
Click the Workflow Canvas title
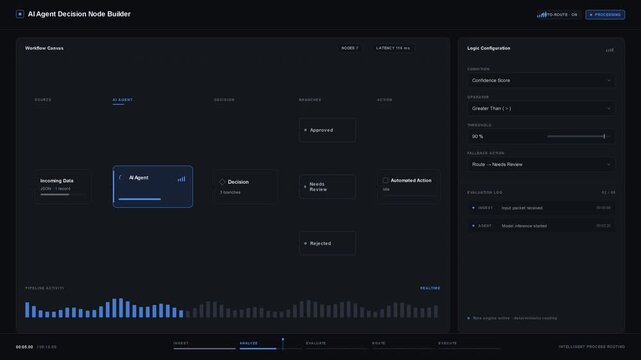click(44, 48)
